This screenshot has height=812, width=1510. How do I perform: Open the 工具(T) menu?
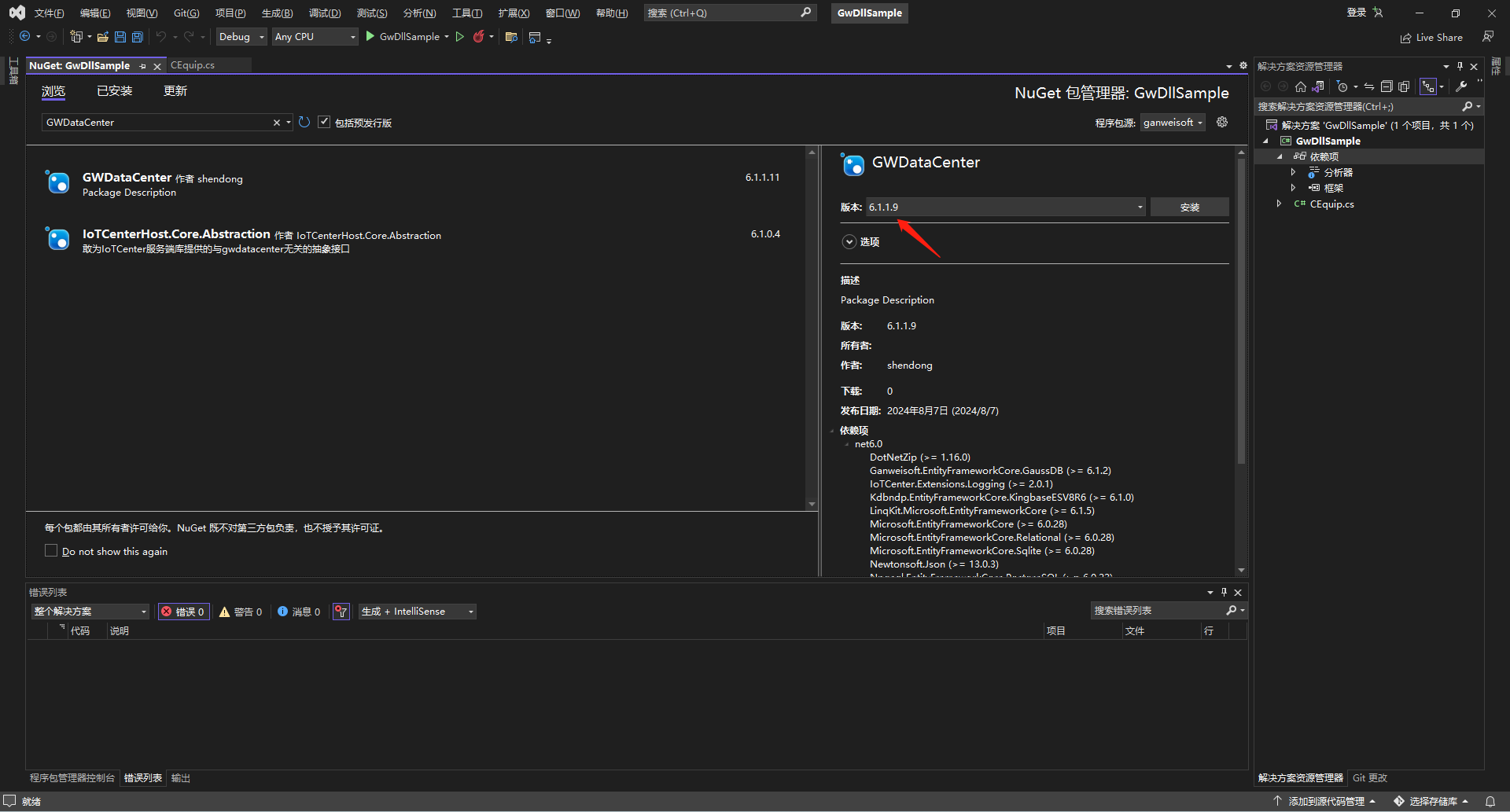[x=466, y=13]
